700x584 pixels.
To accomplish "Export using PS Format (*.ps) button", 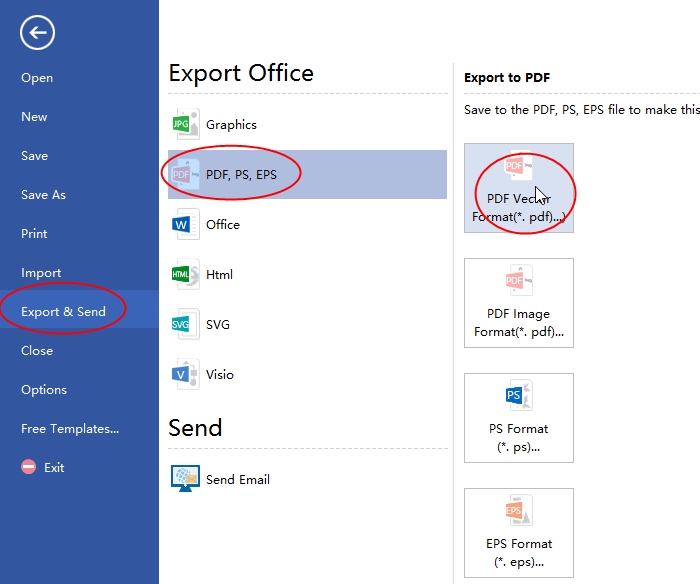I will point(519,418).
